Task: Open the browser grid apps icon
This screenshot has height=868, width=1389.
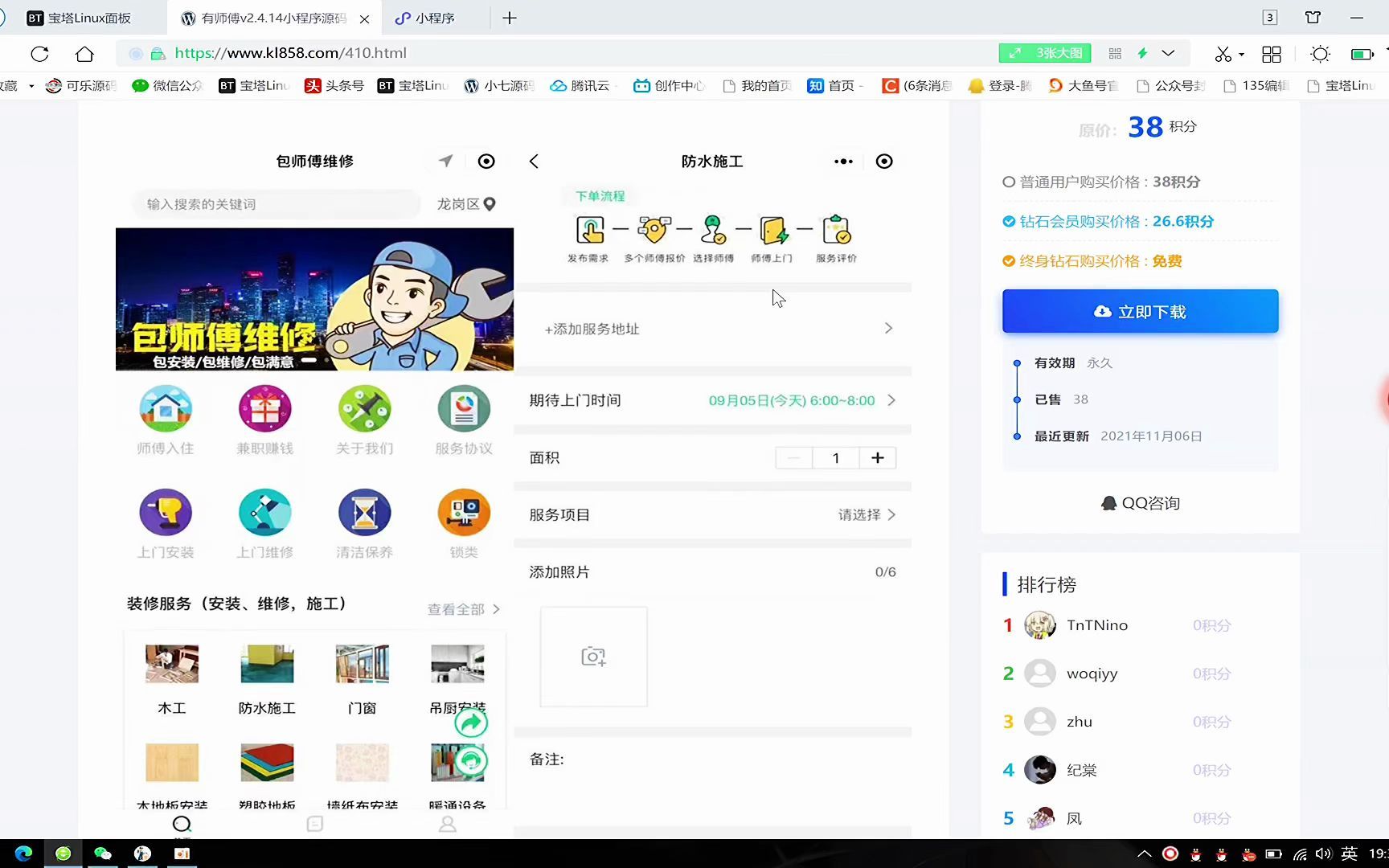Action: pos(1272,54)
